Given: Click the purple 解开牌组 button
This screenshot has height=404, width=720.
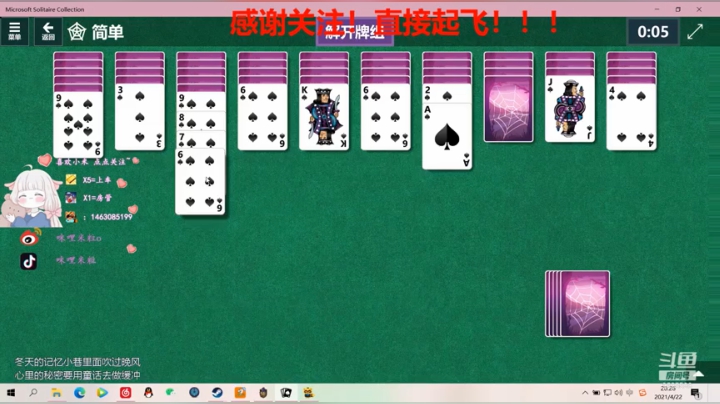Looking at the screenshot, I should 354,32.
